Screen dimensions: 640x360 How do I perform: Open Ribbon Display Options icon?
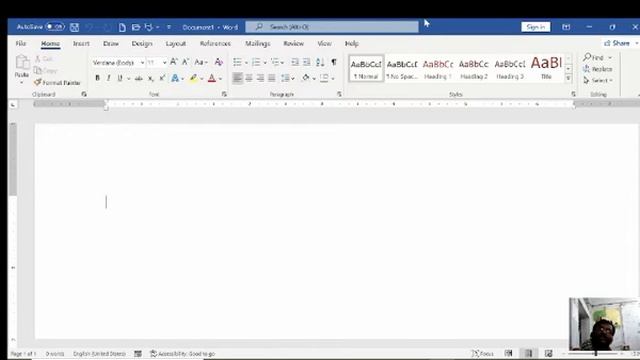click(x=566, y=27)
